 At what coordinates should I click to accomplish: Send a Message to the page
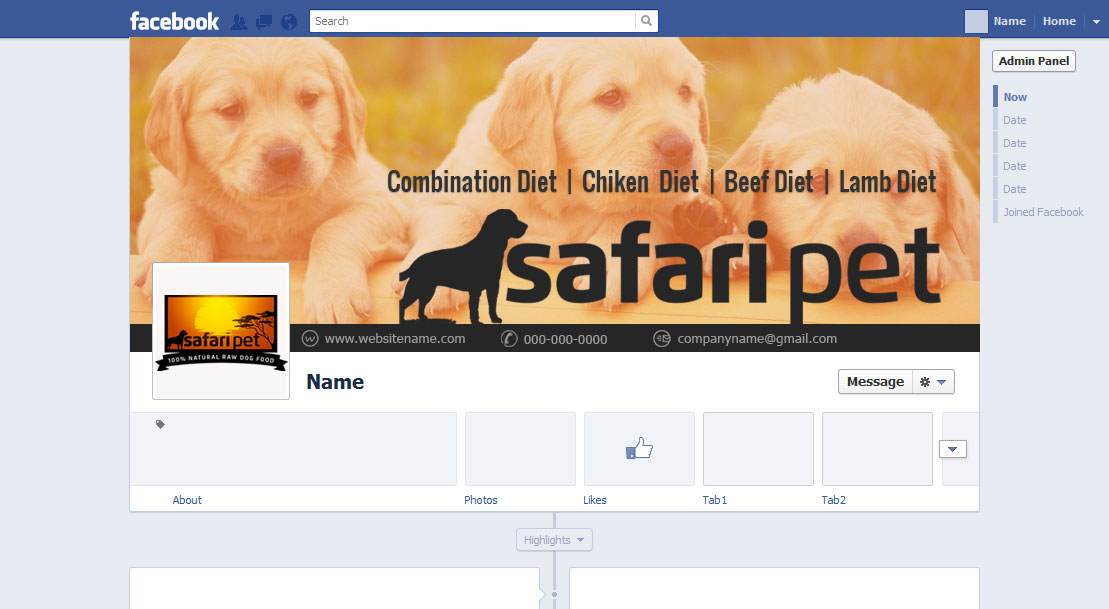pos(875,381)
